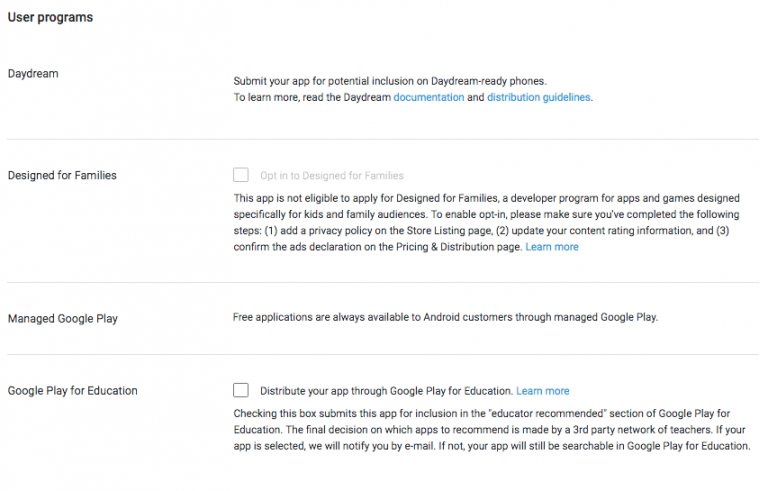The image size is (768, 491).
Task: Select the User programs section heading
Action: 50,17
